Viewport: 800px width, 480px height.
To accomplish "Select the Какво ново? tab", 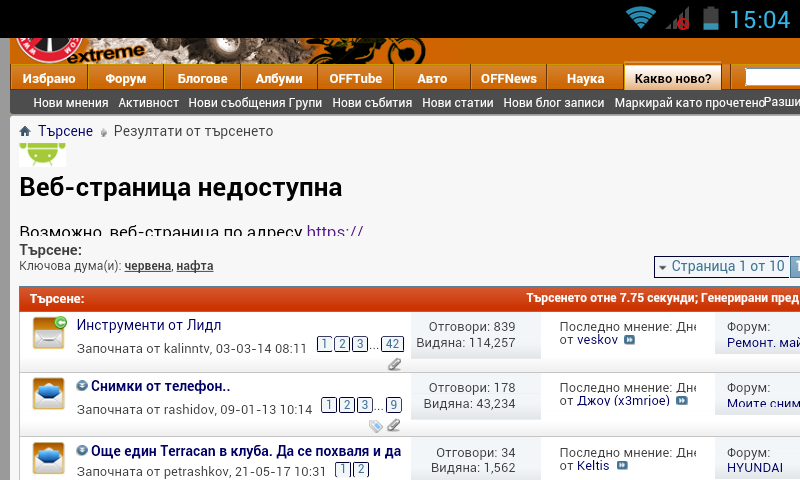I will tap(673, 78).
